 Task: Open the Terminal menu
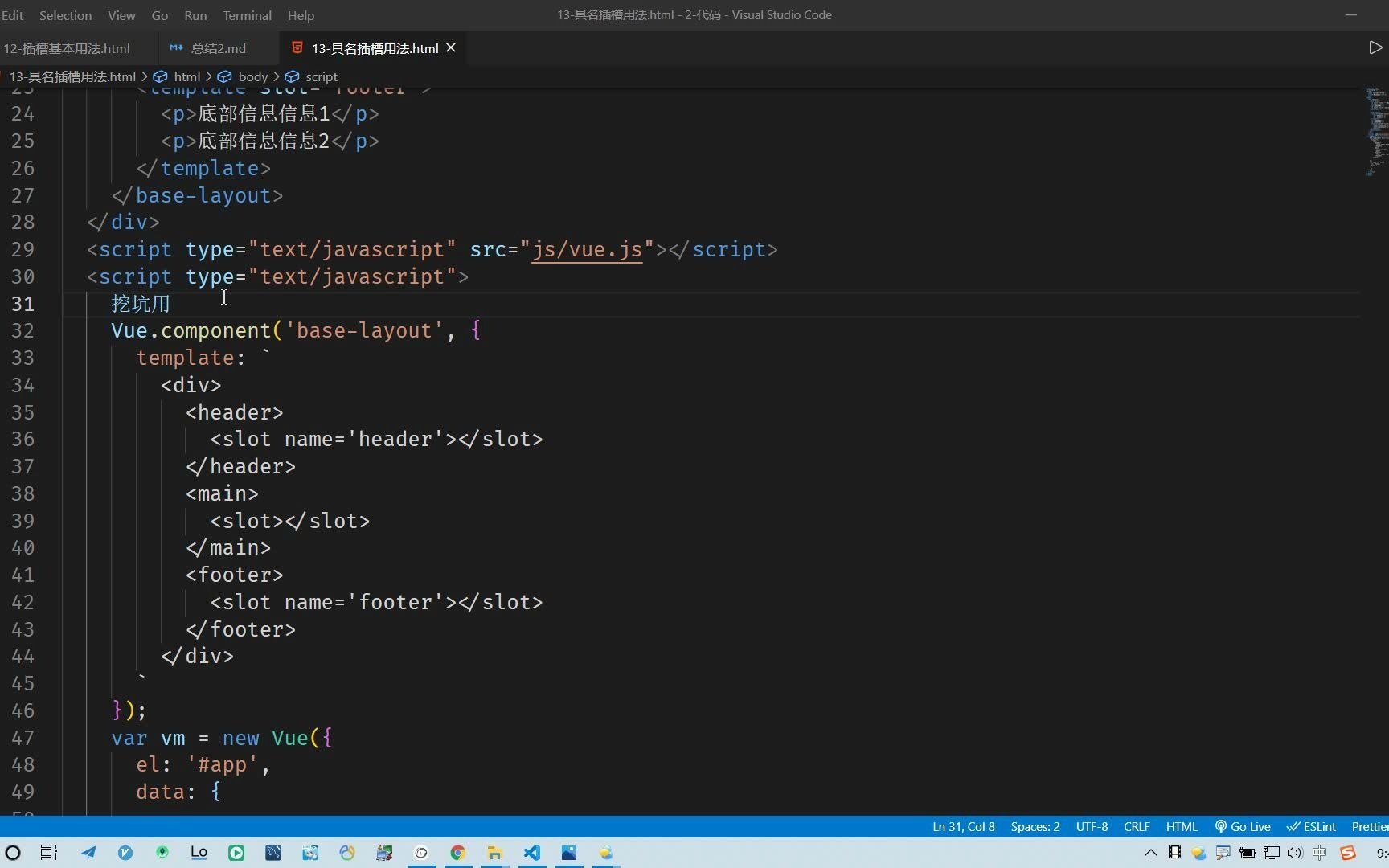247,15
